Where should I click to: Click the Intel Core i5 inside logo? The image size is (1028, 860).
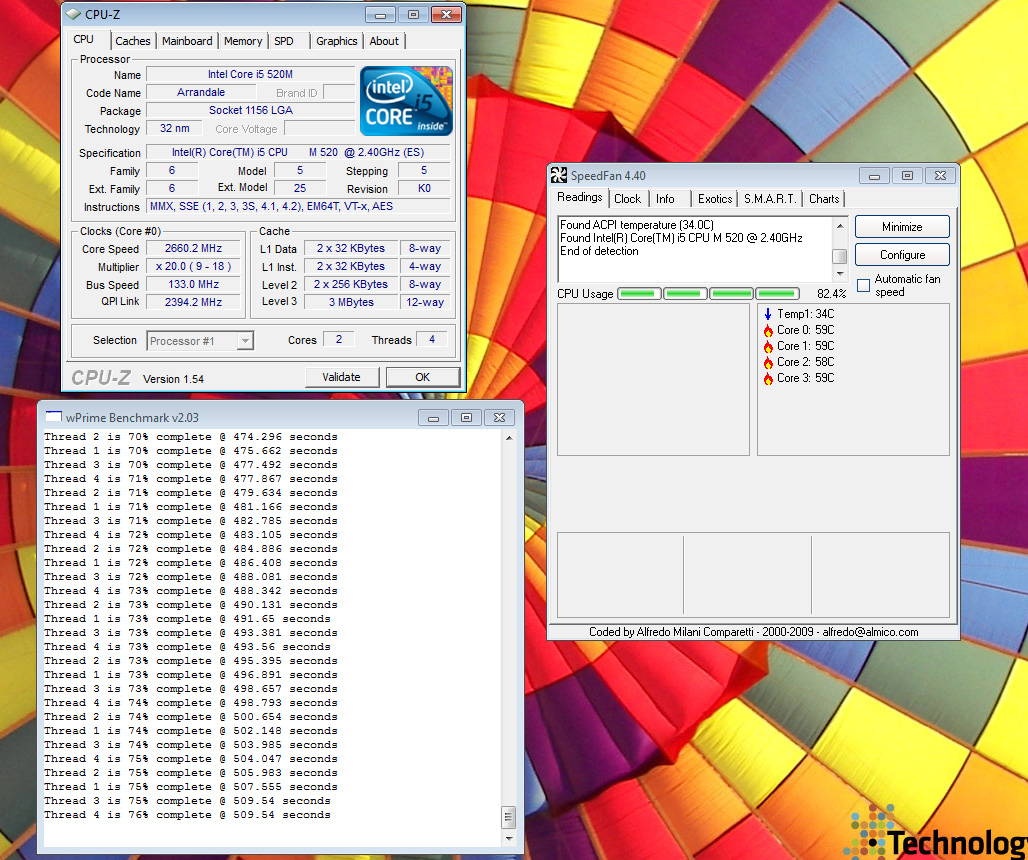click(406, 101)
